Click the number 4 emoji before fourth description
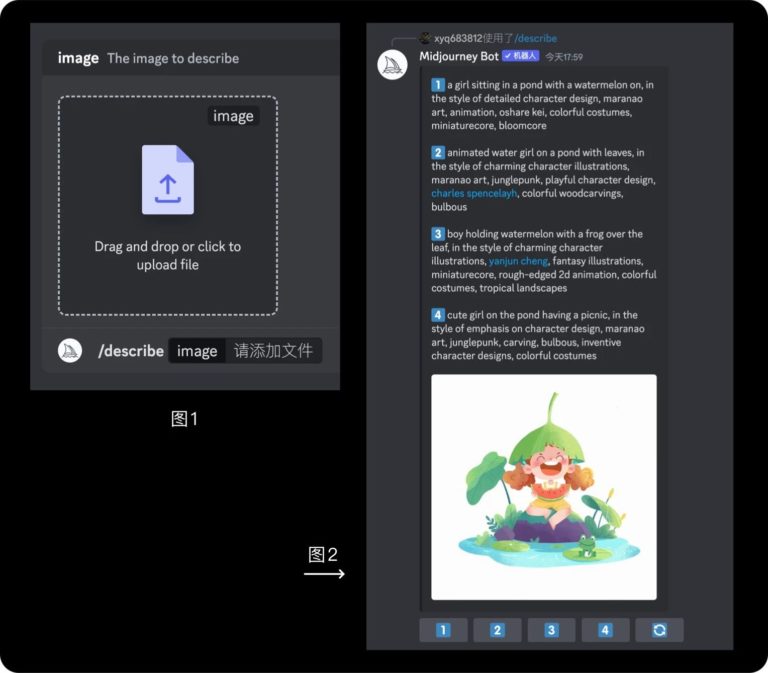768x673 pixels. coord(438,314)
